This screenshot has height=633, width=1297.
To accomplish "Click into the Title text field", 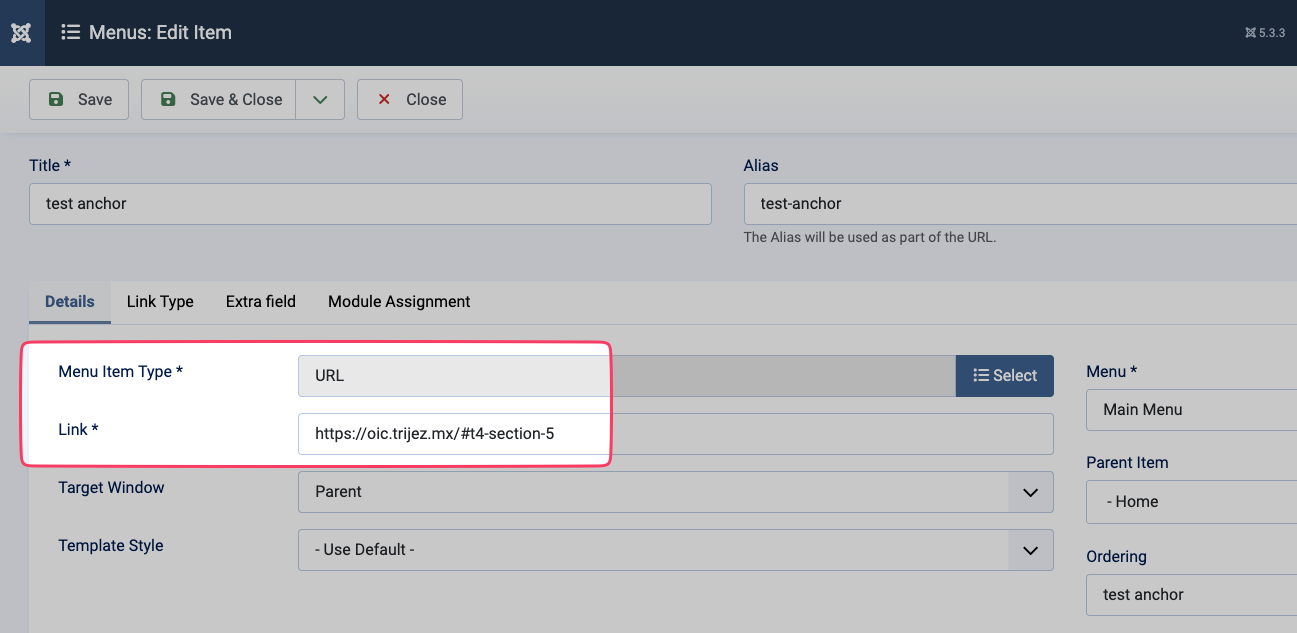I will [x=370, y=204].
